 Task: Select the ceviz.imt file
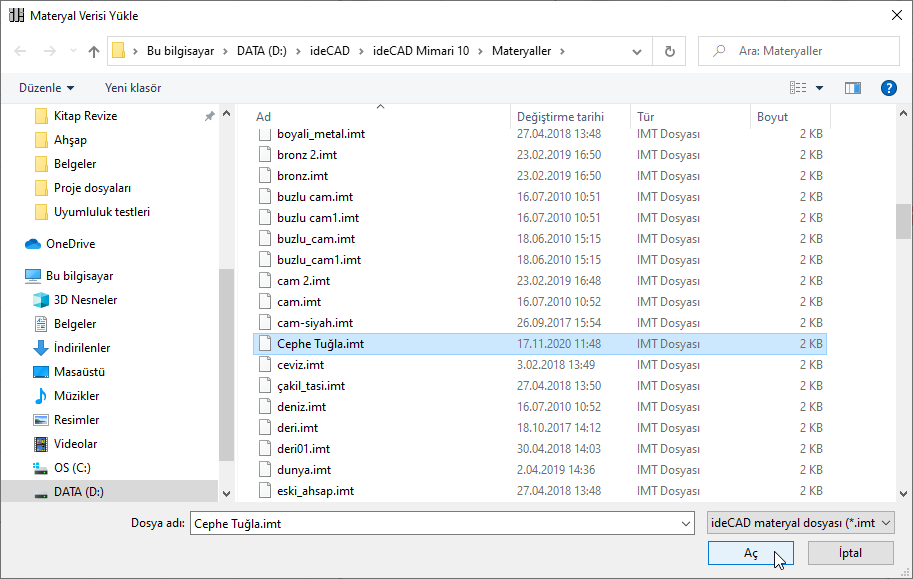300,365
